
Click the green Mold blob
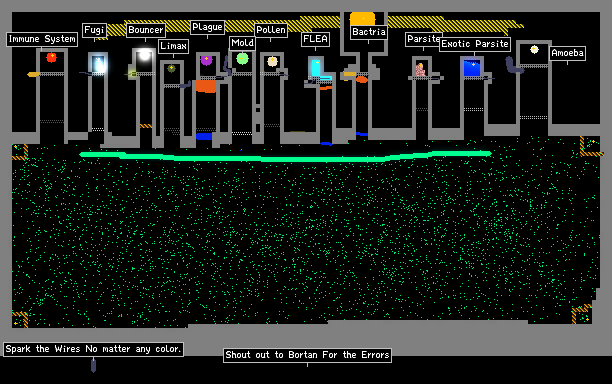click(242, 59)
